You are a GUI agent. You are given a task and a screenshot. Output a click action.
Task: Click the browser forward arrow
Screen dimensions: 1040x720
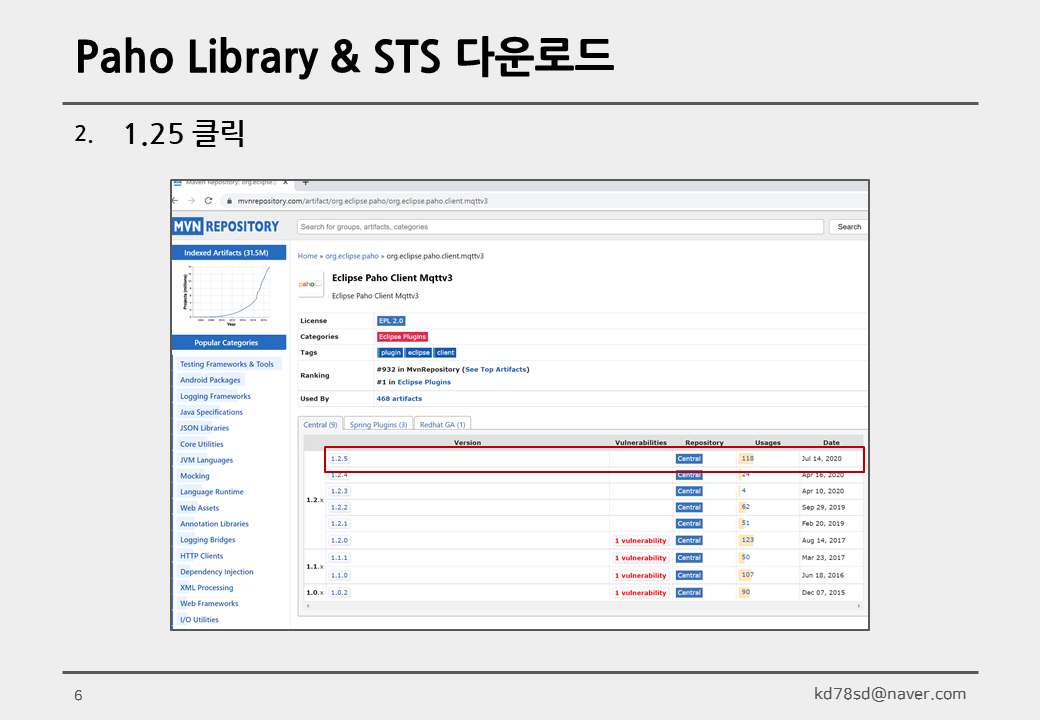[191, 200]
